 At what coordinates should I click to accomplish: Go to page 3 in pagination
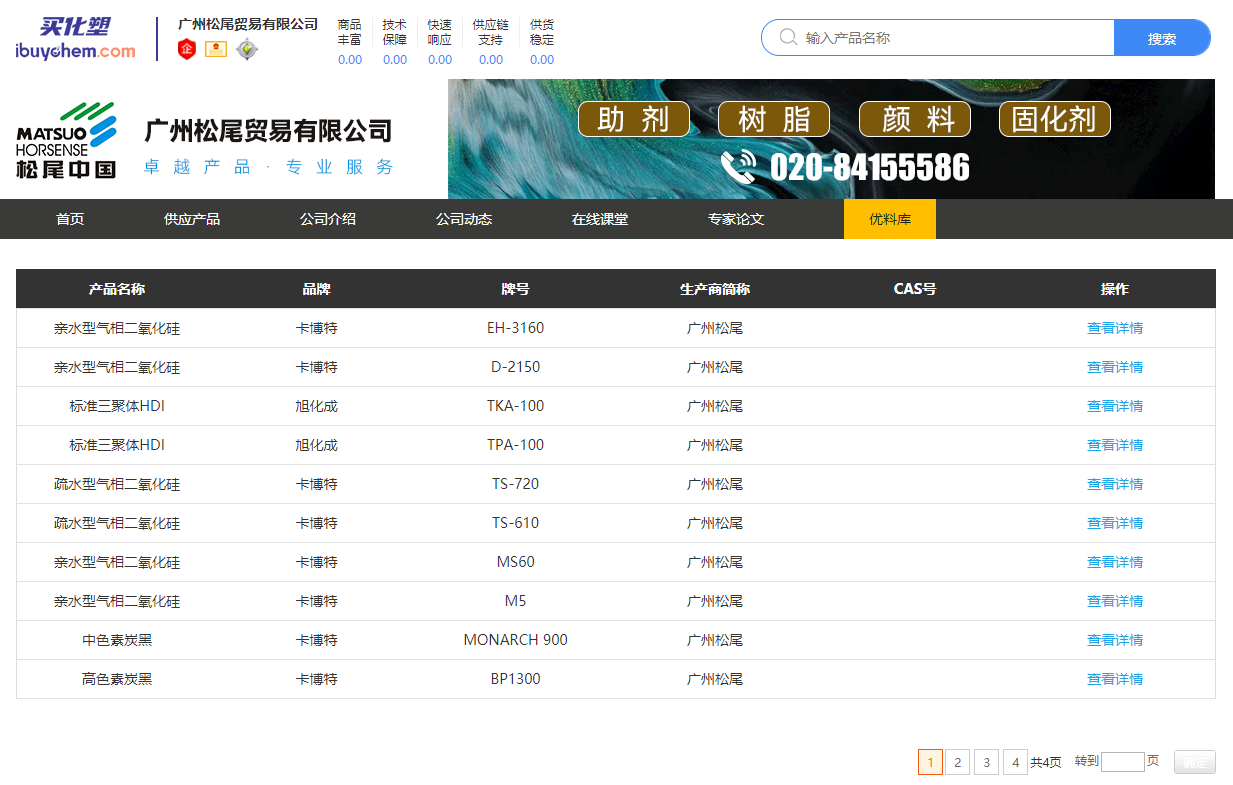(986, 762)
